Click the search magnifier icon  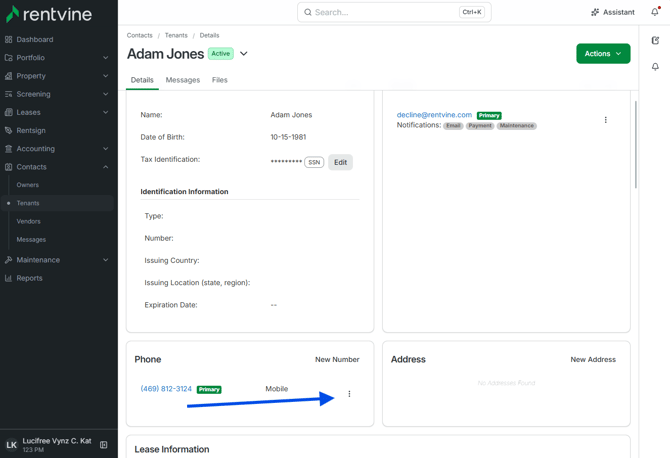click(x=308, y=12)
